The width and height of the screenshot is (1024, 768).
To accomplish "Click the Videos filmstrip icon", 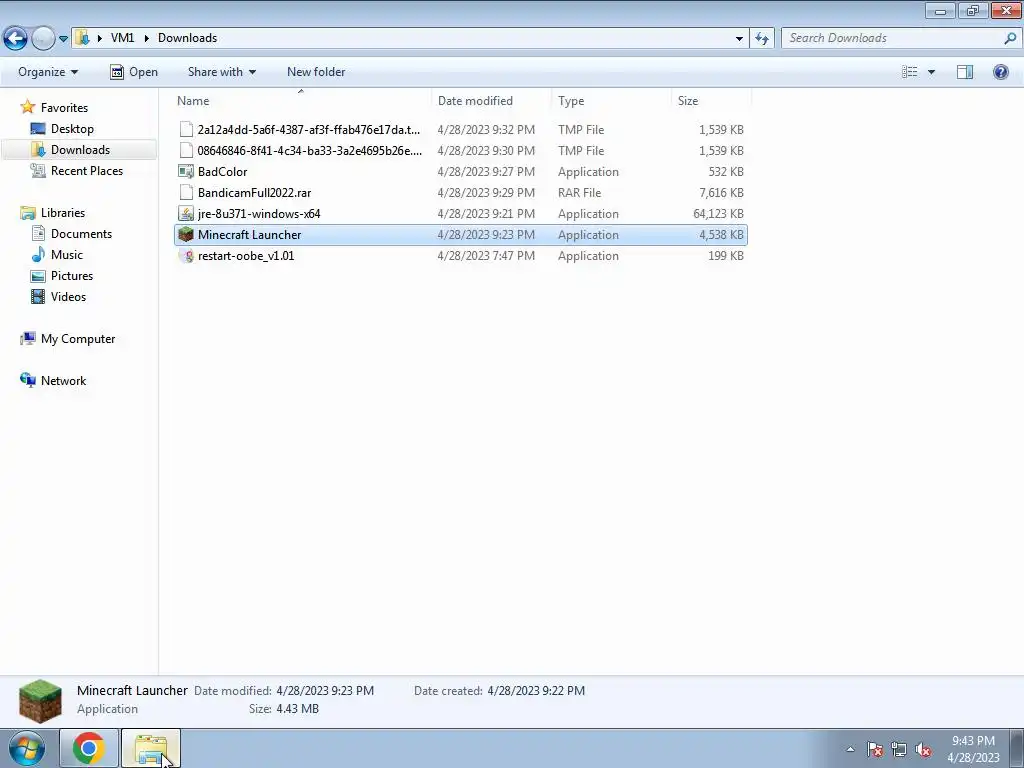I will click(38, 296).
